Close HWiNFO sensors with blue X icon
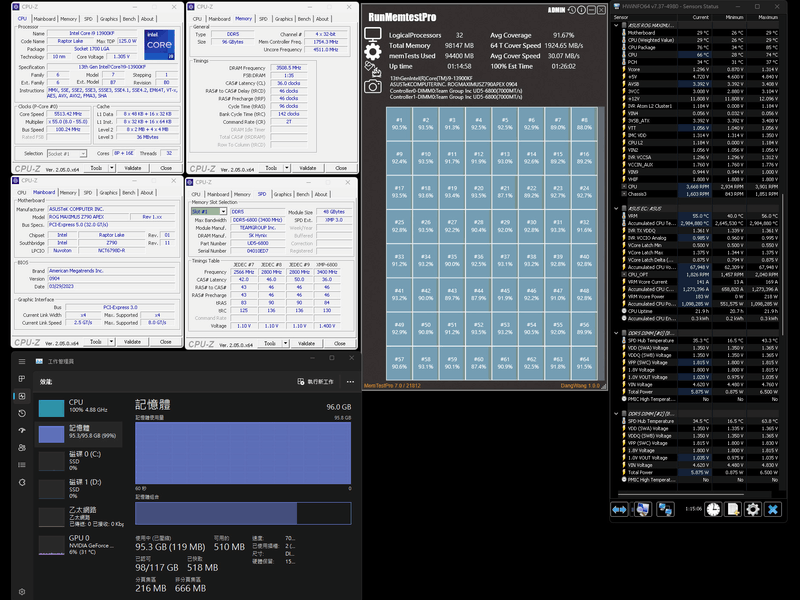 click(773, 509)
